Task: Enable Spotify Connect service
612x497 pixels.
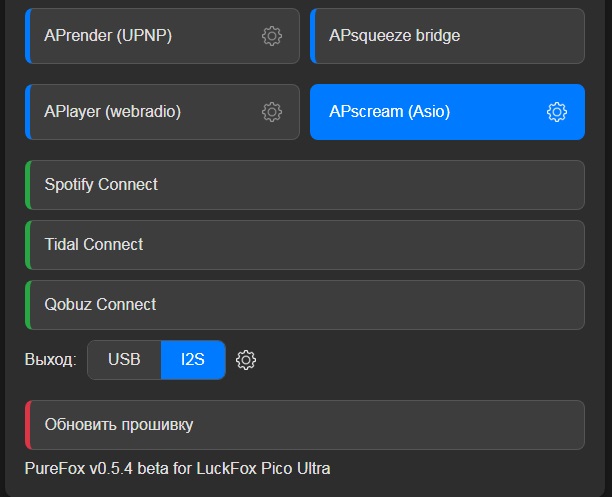Action: pyautogui.click(x=305, y=185)
